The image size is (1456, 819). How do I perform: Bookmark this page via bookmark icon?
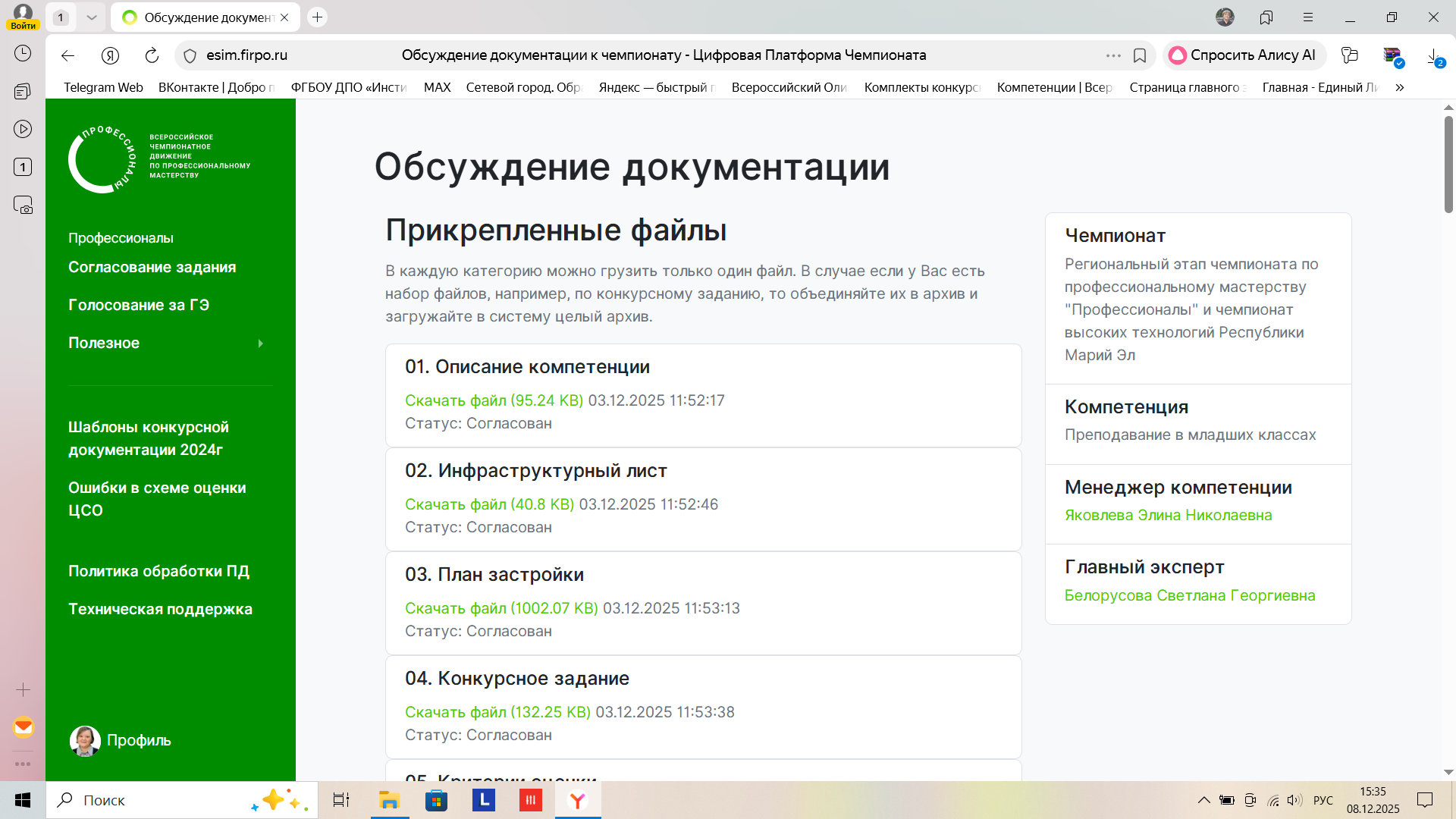pos(1139,55)
